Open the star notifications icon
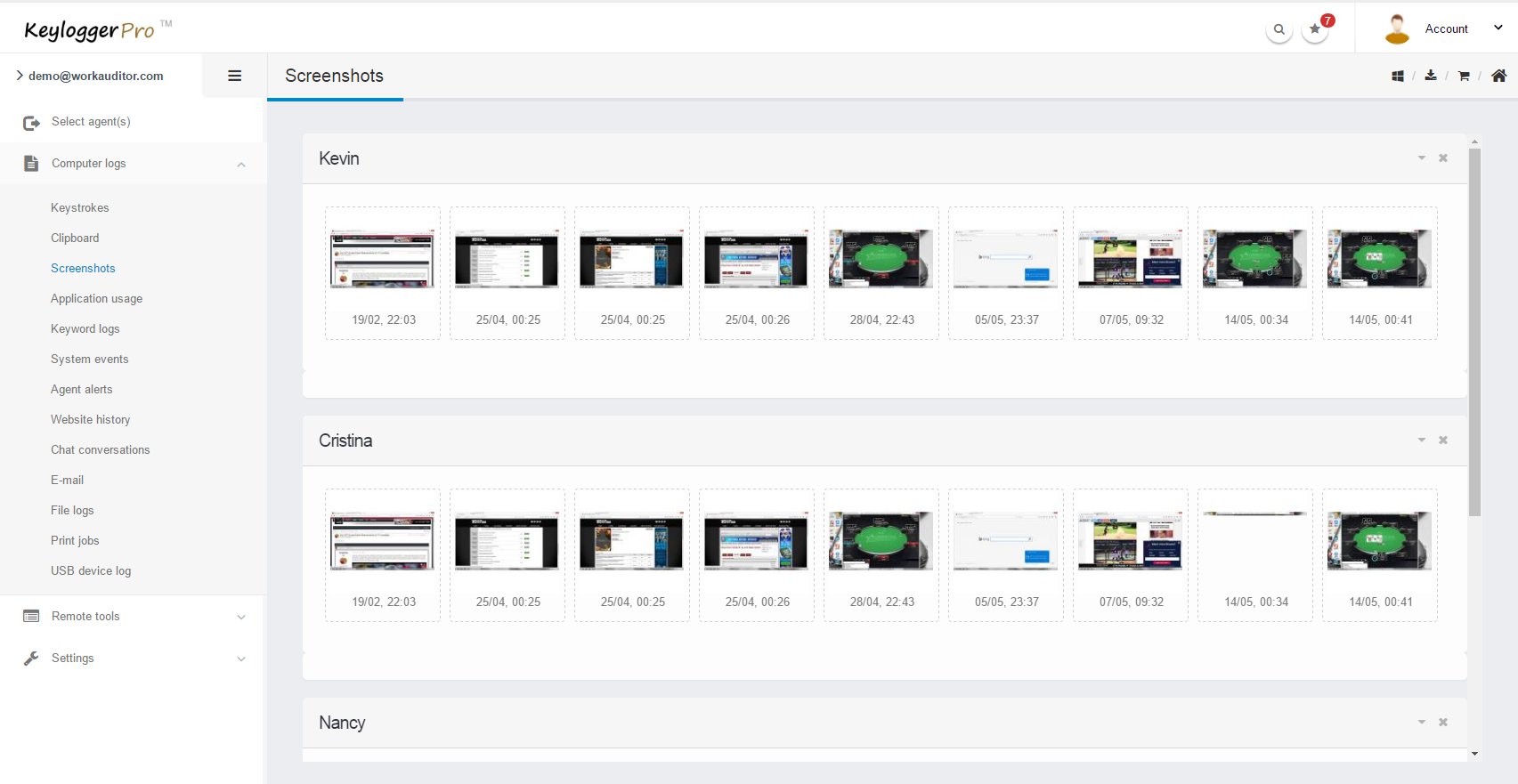The width and height of the screenshot is (1518, 784). click(1315, 29)
